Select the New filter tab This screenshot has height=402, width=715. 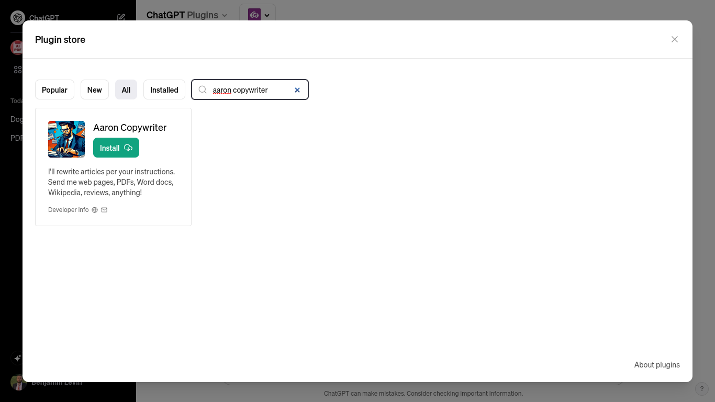pos(94,90)
